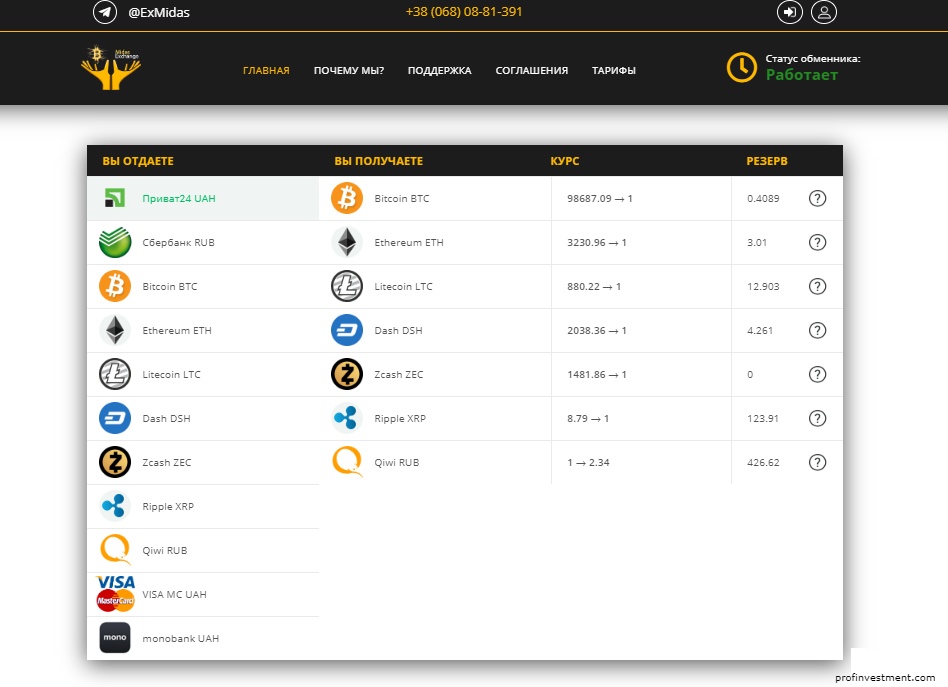Show reserve help for the Litecoin LTC row

coord(817,287)
